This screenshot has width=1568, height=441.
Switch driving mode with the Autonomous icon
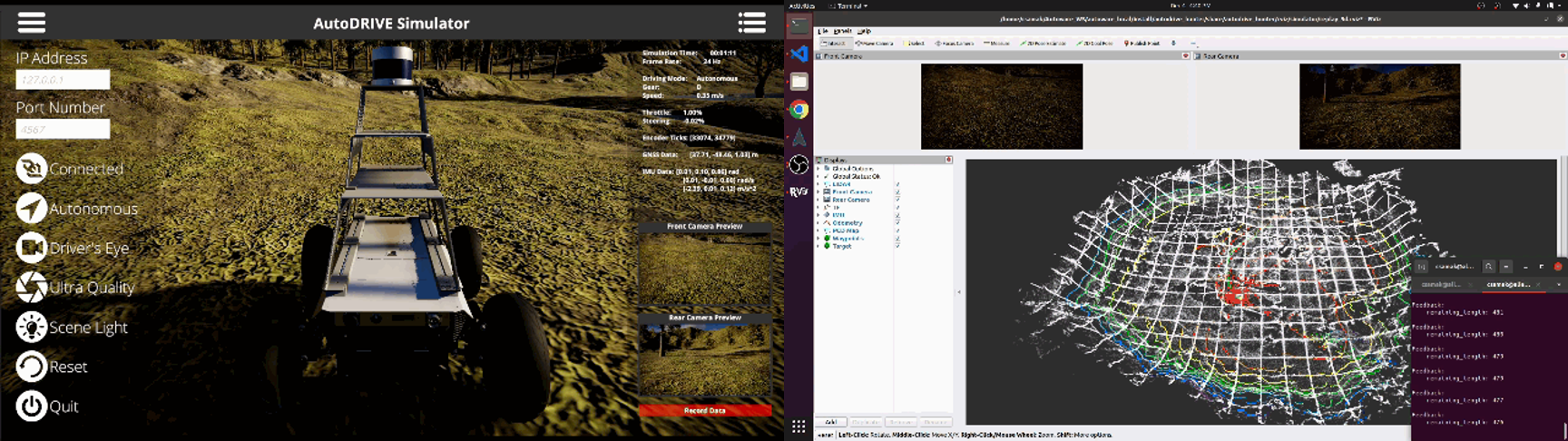31,209
